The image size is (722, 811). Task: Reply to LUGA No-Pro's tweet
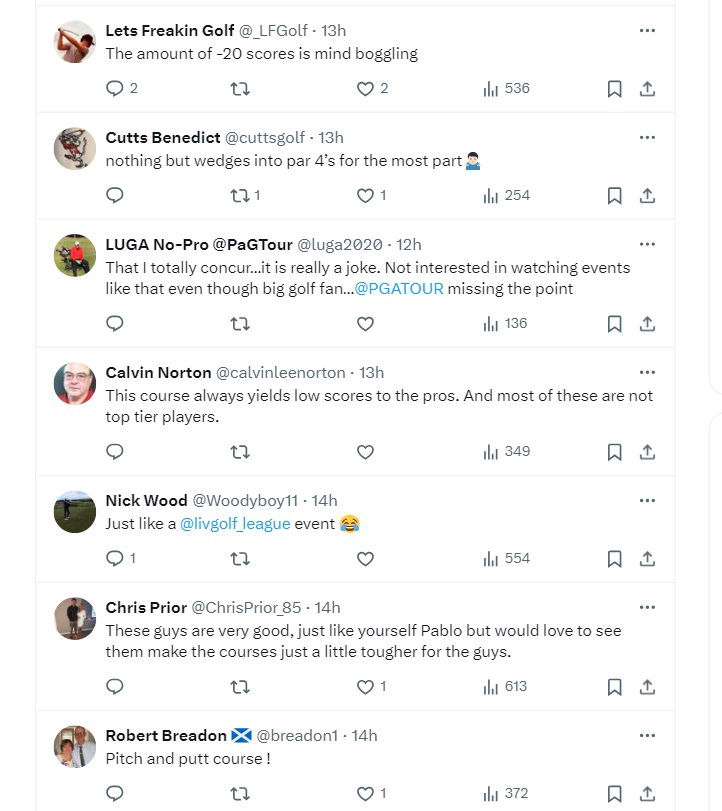[x=115, y=324]
